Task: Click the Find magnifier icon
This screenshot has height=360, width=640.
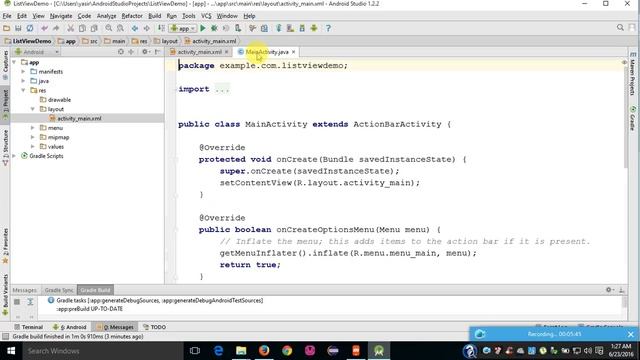Action: click(x=109, y=28)
